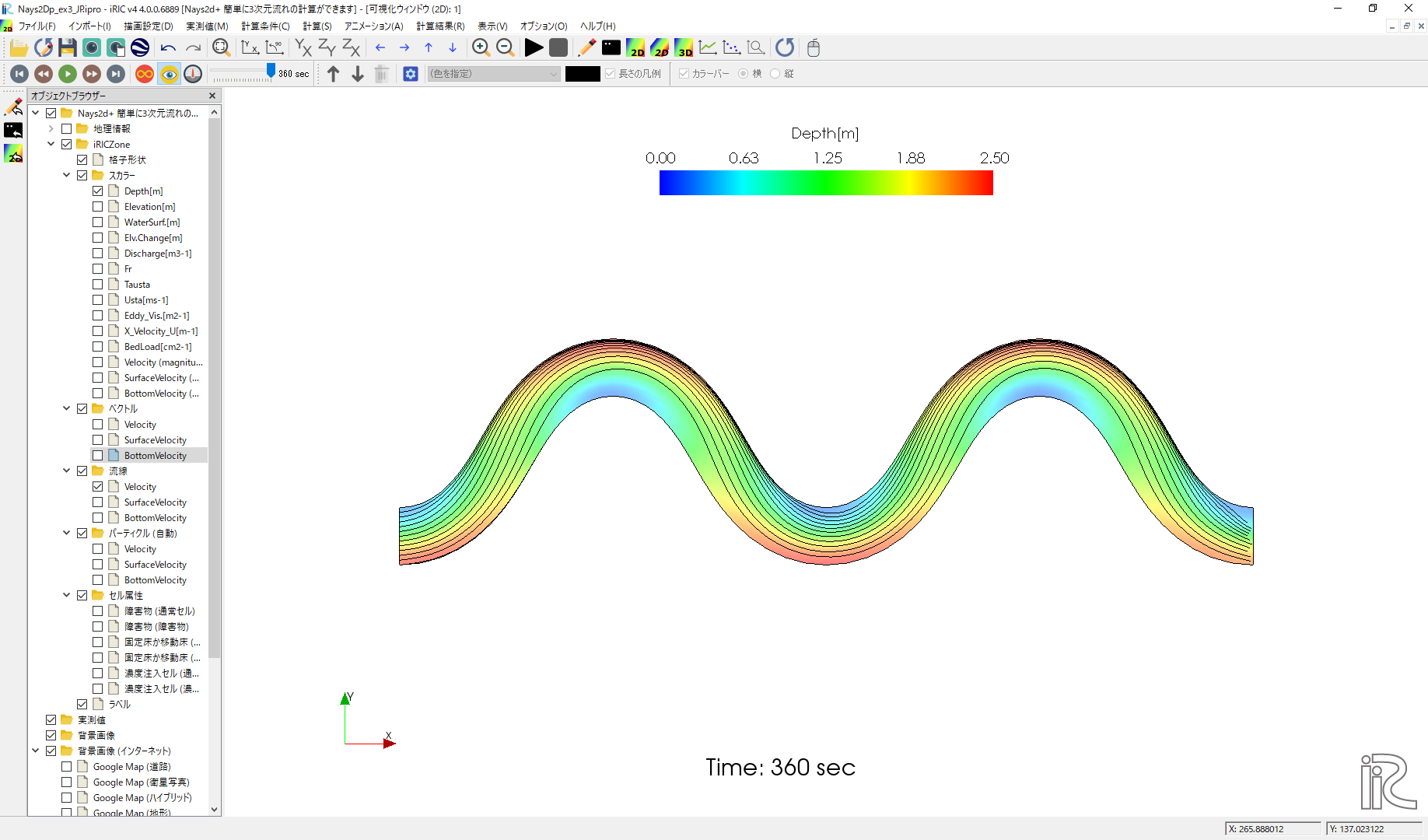Jump to the first animation step
The image size is (1428, 840).
point(19,74)
